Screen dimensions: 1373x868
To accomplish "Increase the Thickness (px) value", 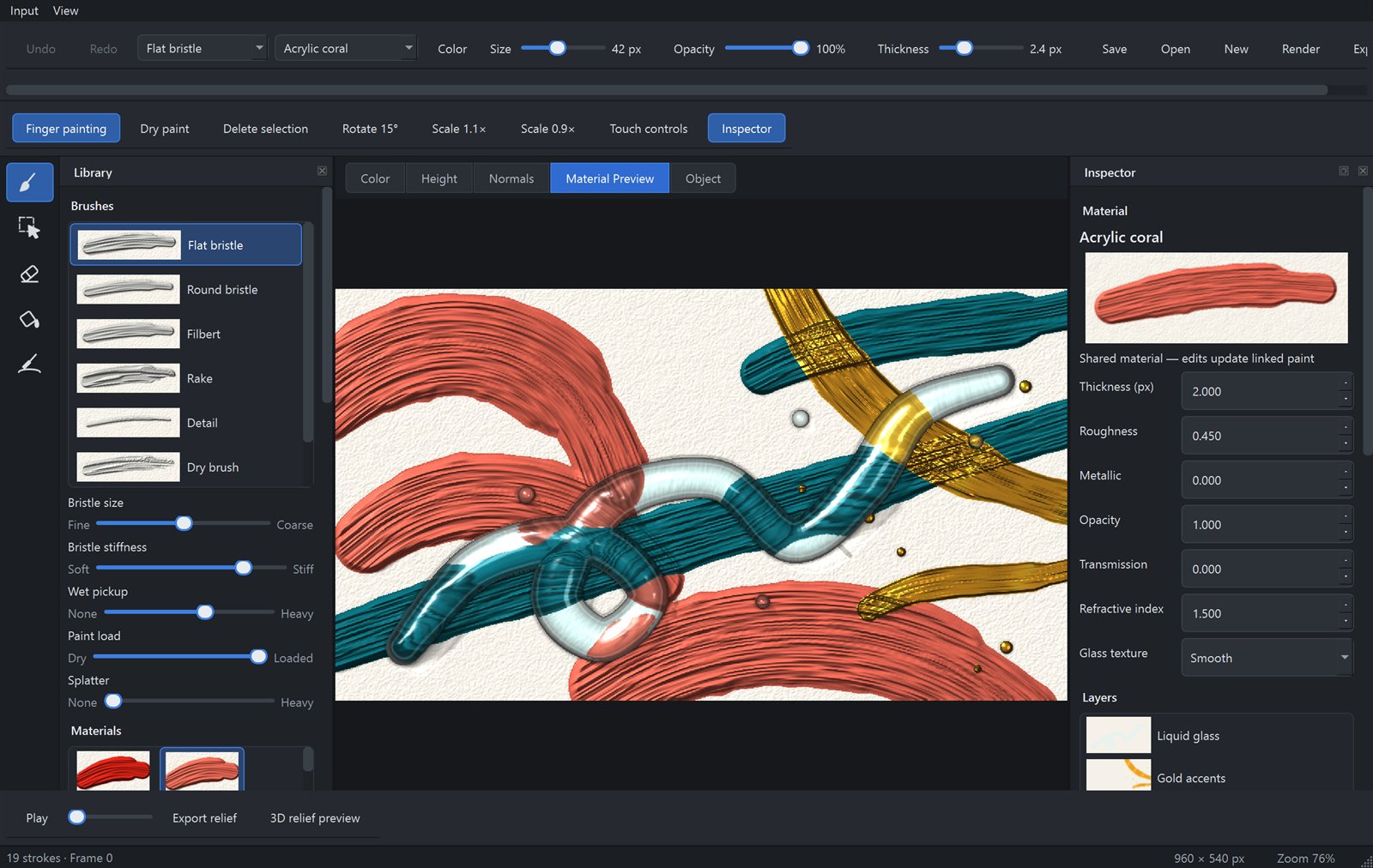I will pos(1346,383).
